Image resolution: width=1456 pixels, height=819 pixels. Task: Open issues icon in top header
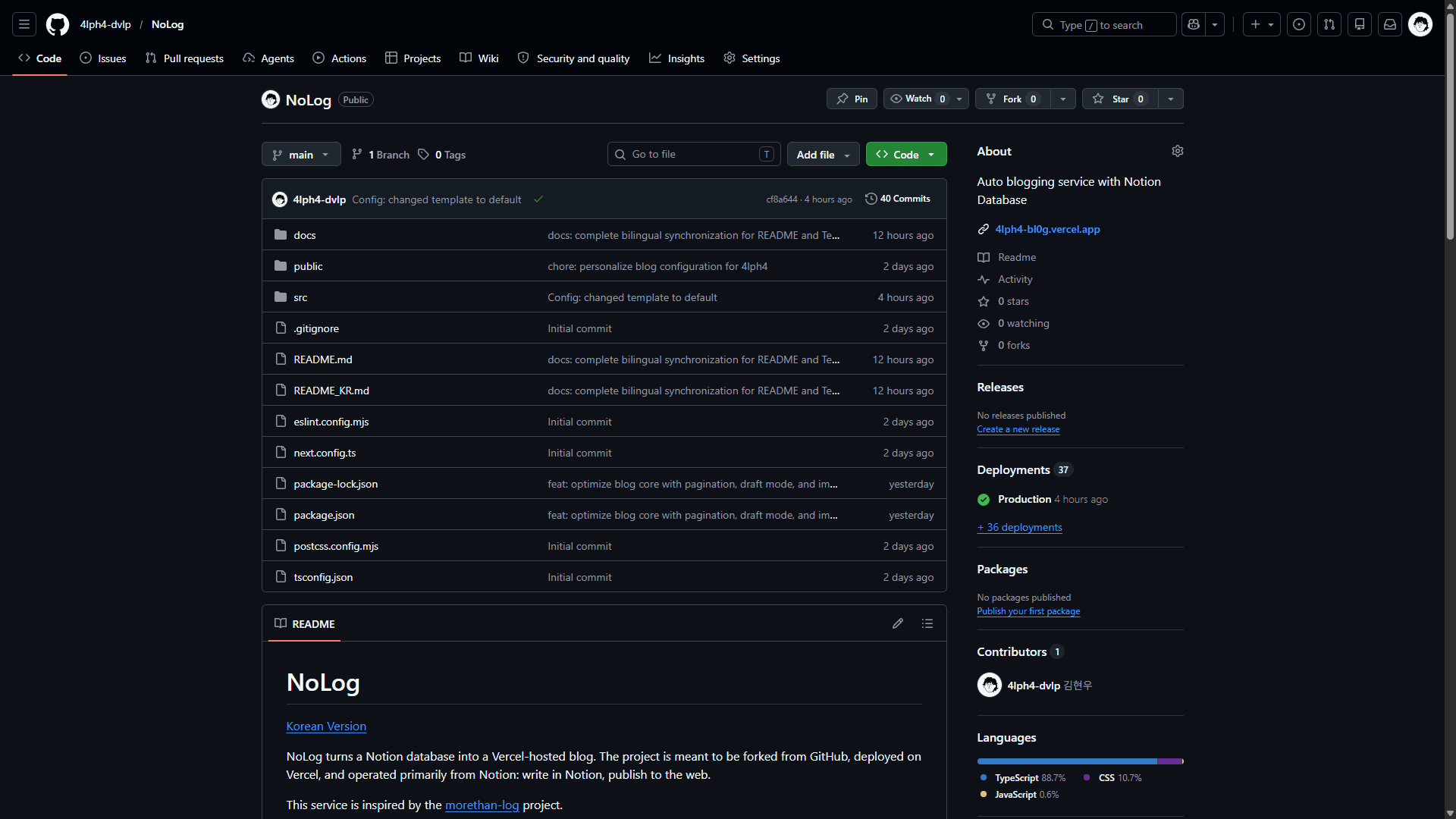point(1299,24)
